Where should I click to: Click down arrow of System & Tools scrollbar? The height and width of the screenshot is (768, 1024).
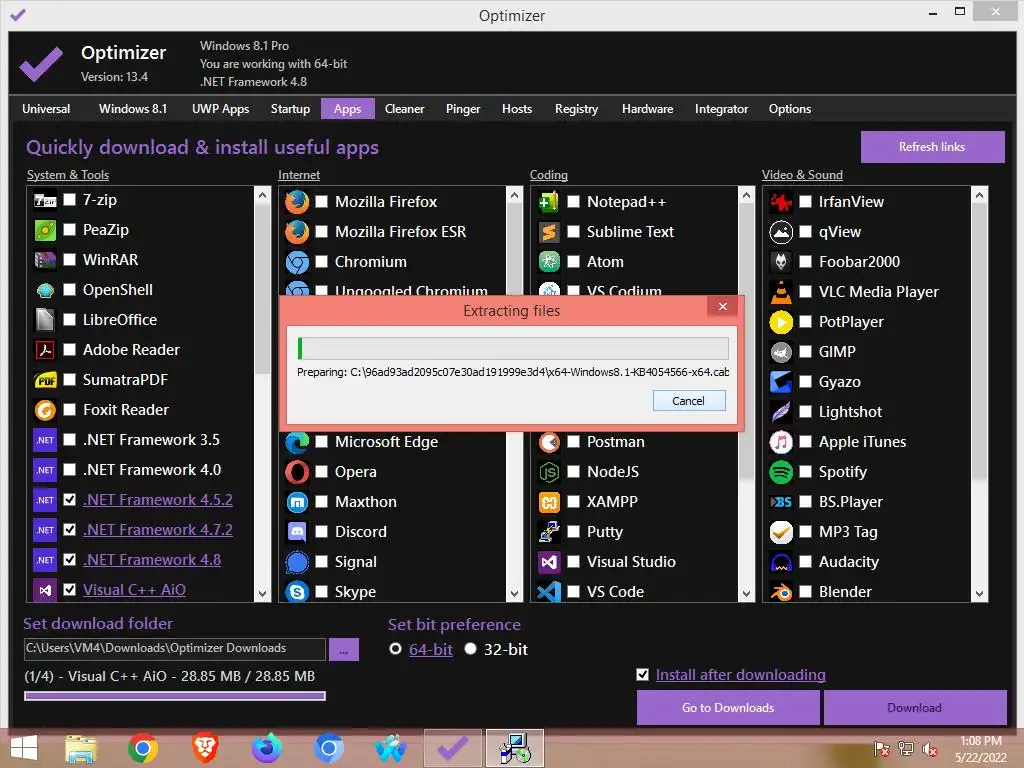tap(263, 594)
